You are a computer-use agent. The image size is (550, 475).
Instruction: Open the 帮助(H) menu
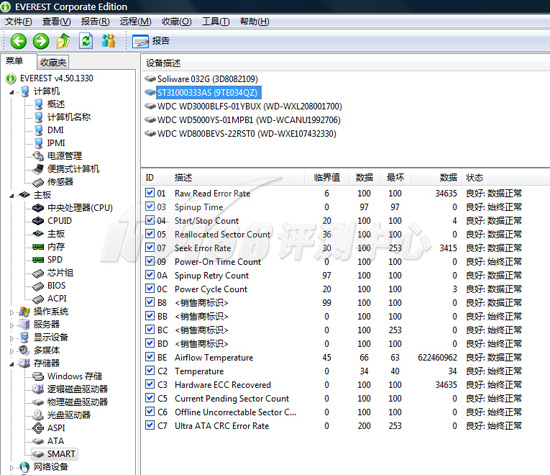(x=255, y=22)
